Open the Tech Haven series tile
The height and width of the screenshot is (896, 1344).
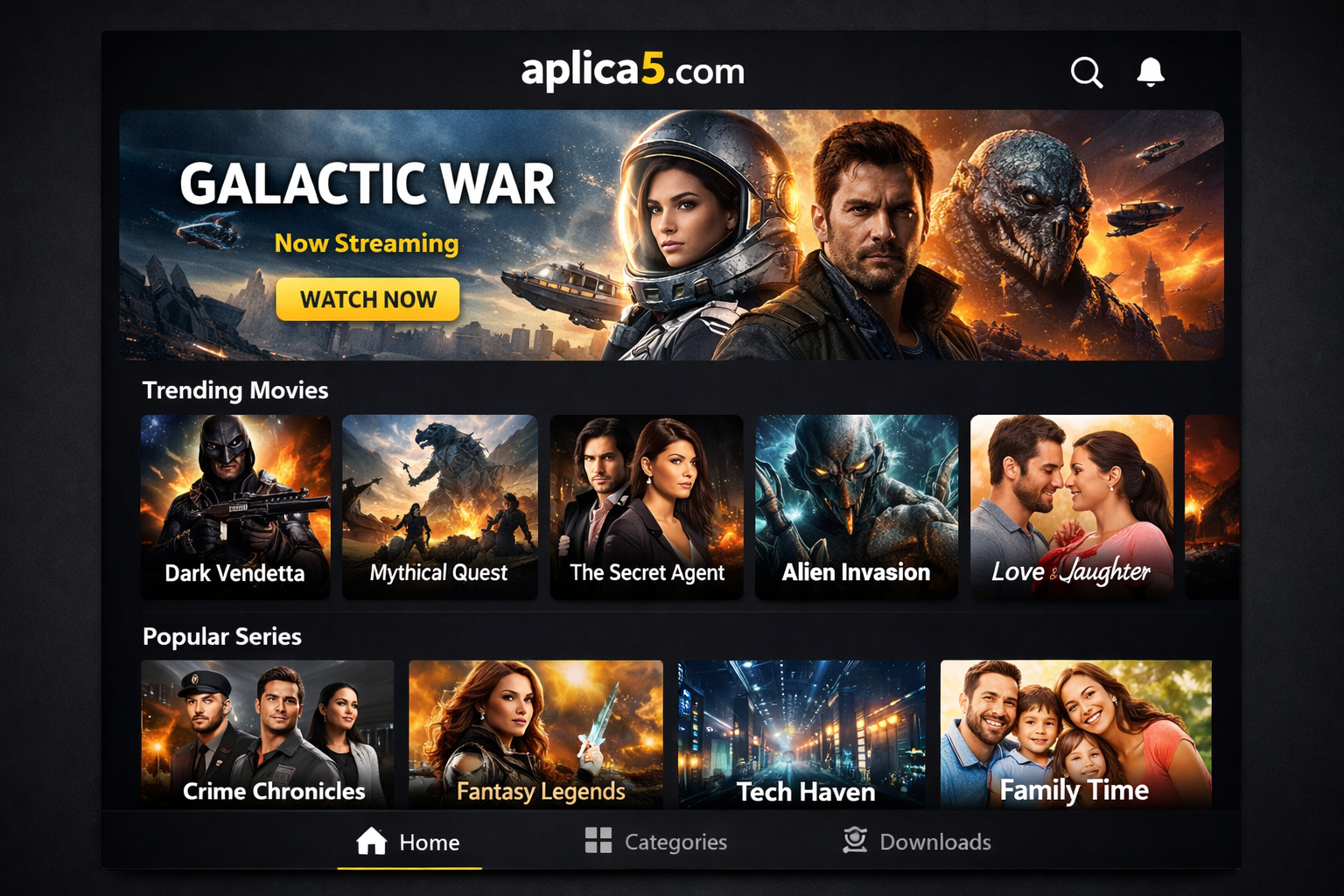[x=801, y=734]
